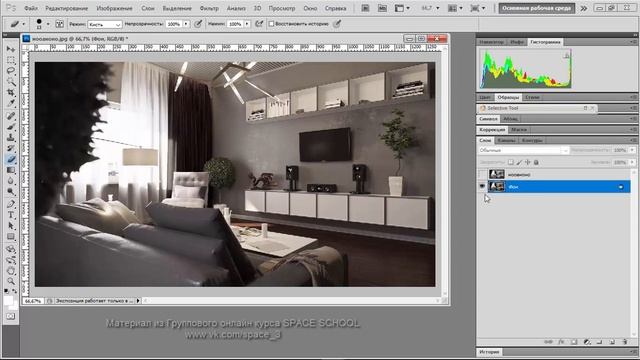Launch Mini Bridge from the application bar
Image resolution: width=640 pixels, height=360 pixels.
point(382,8)
